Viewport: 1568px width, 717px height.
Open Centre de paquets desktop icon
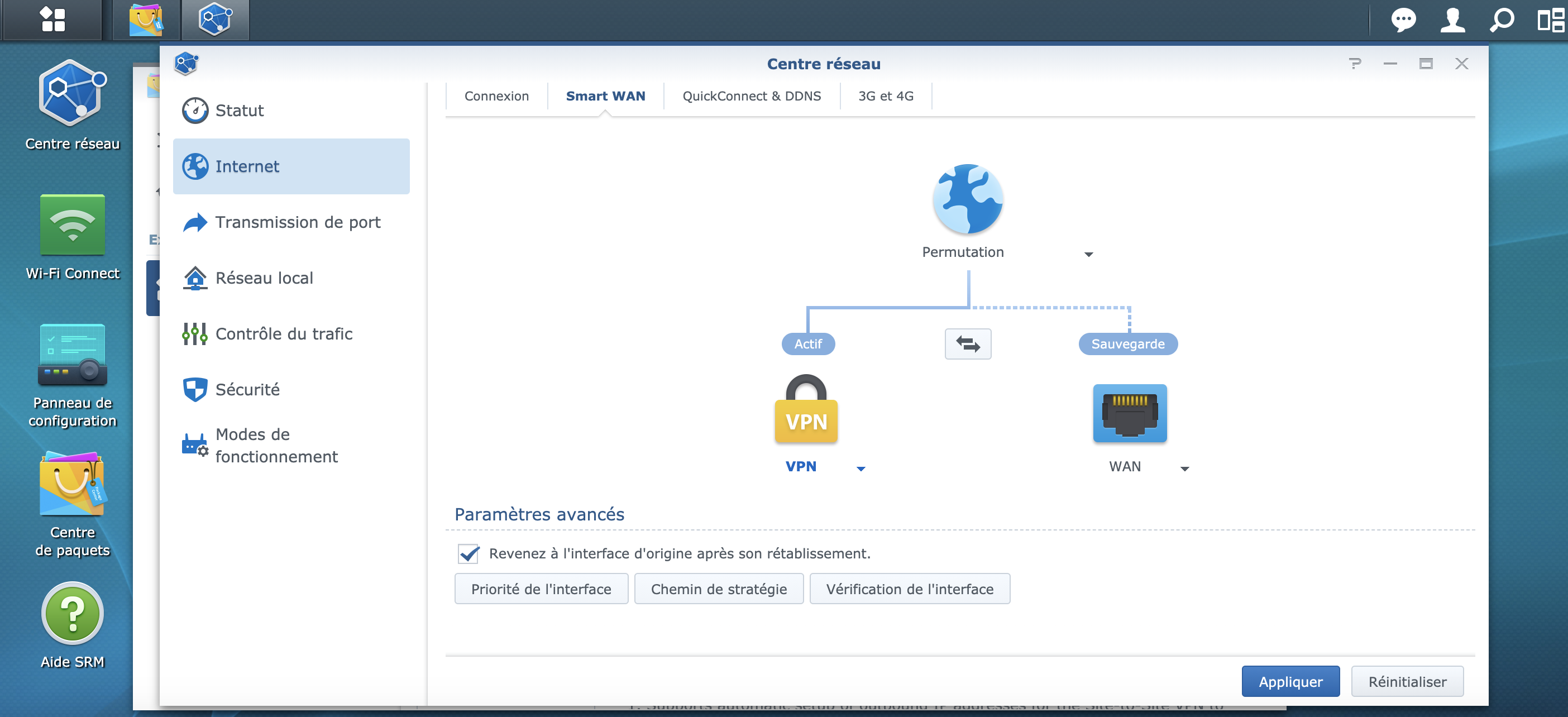pos(73,484)
